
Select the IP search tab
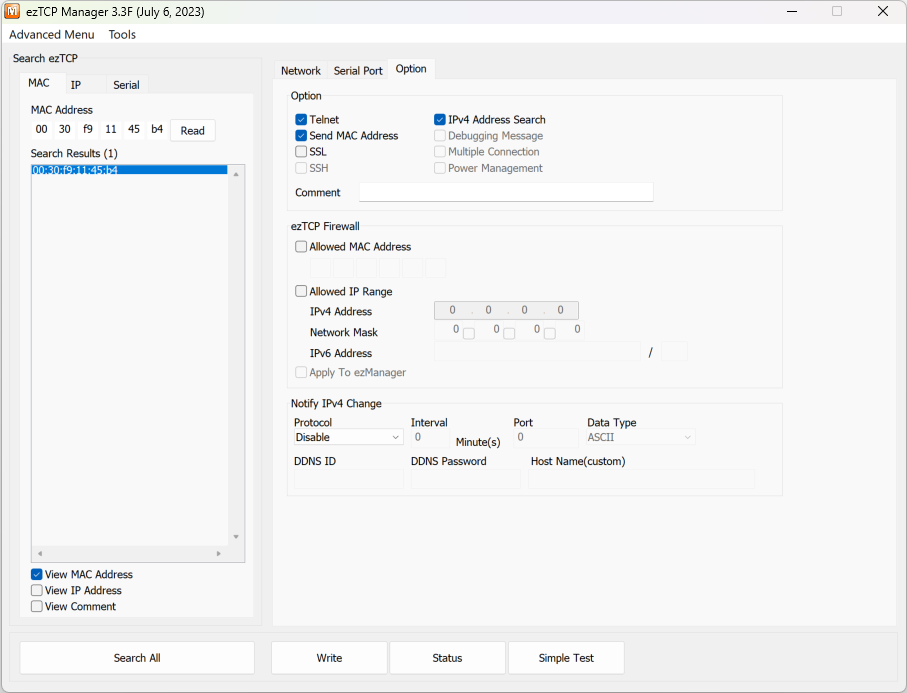point(76,85)
